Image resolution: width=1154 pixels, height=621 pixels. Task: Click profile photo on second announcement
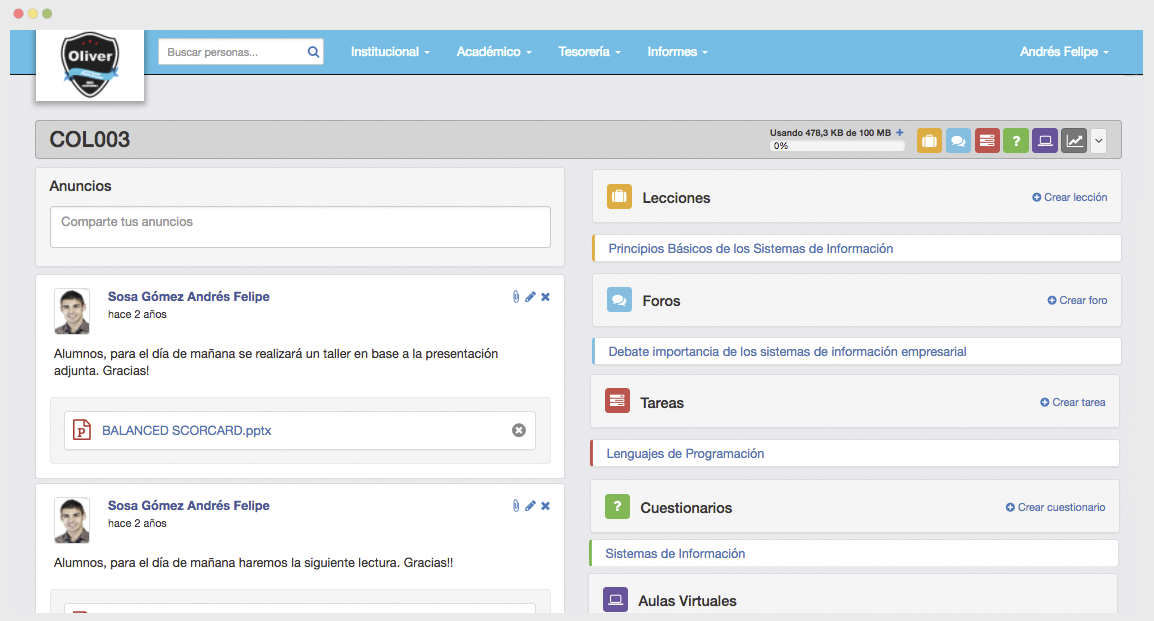click(x=72, y=520)
